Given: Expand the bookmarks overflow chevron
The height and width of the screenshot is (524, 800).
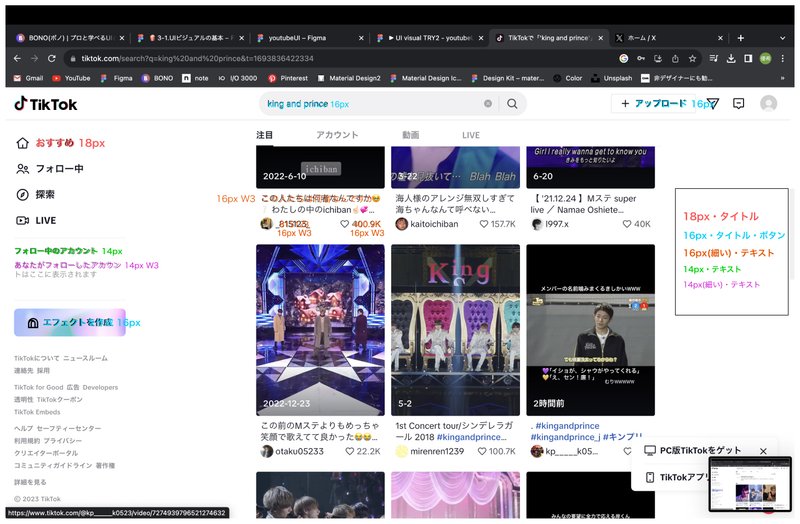Looking at the screenshot, I should (x=782, y=78).
